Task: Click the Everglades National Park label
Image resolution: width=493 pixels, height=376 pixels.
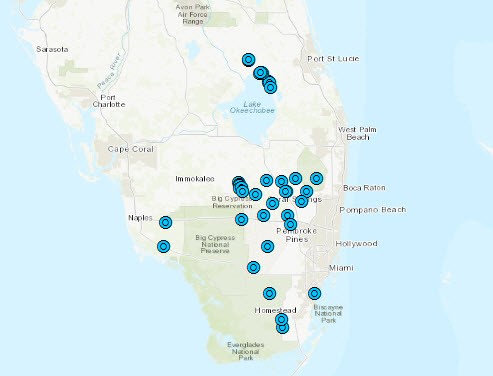Action: [246, 351]
